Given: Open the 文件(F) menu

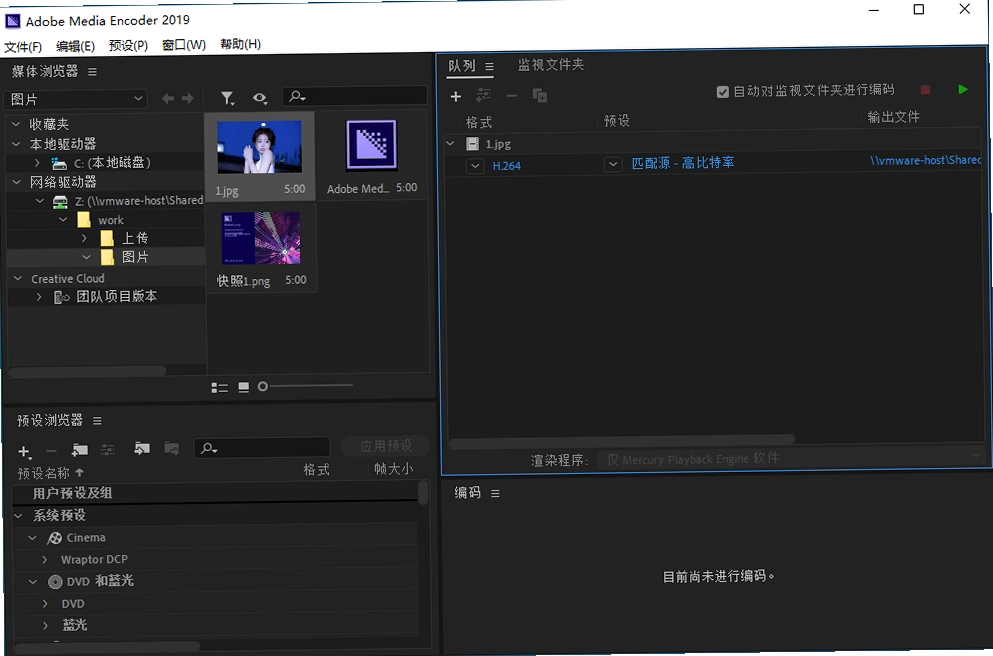Looking at the screenshot, I should coord(23,47).
